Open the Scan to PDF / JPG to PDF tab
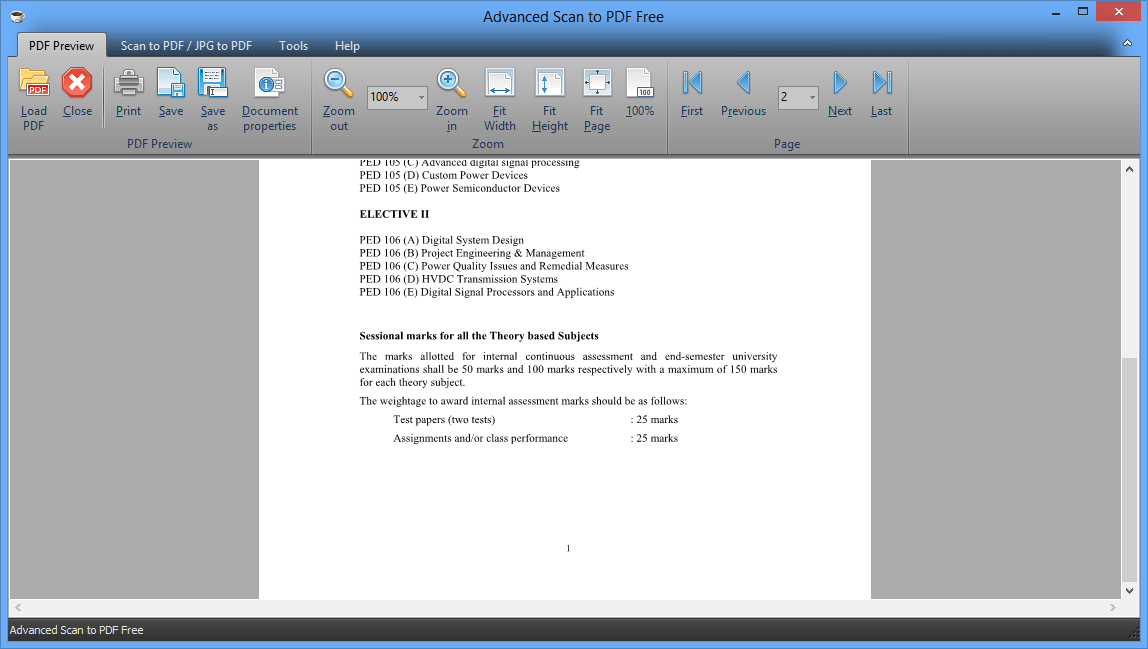Viewport: 1148px width, 649px height. pos(186,45)
